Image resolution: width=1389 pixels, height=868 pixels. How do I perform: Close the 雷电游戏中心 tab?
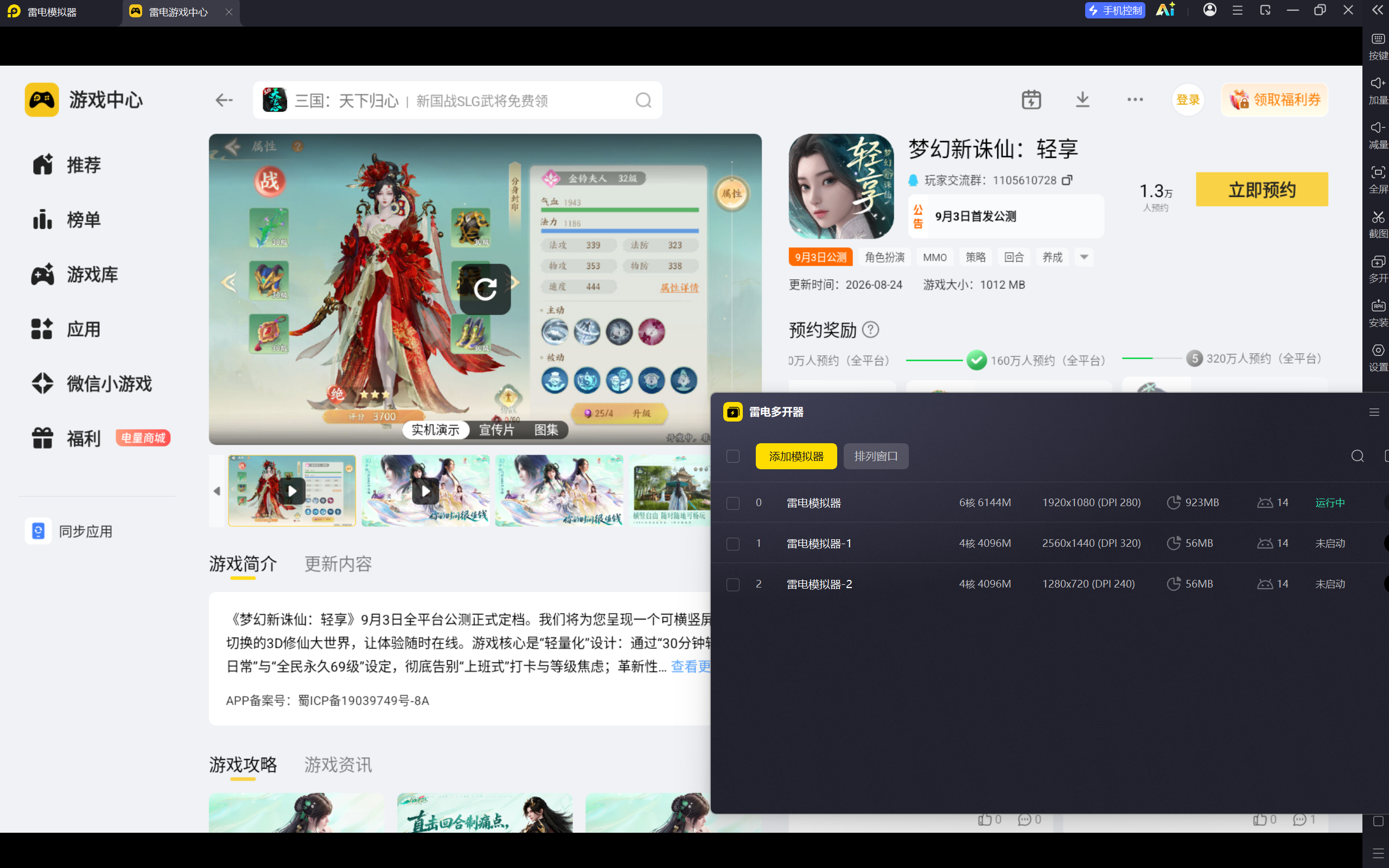[228, 11]
